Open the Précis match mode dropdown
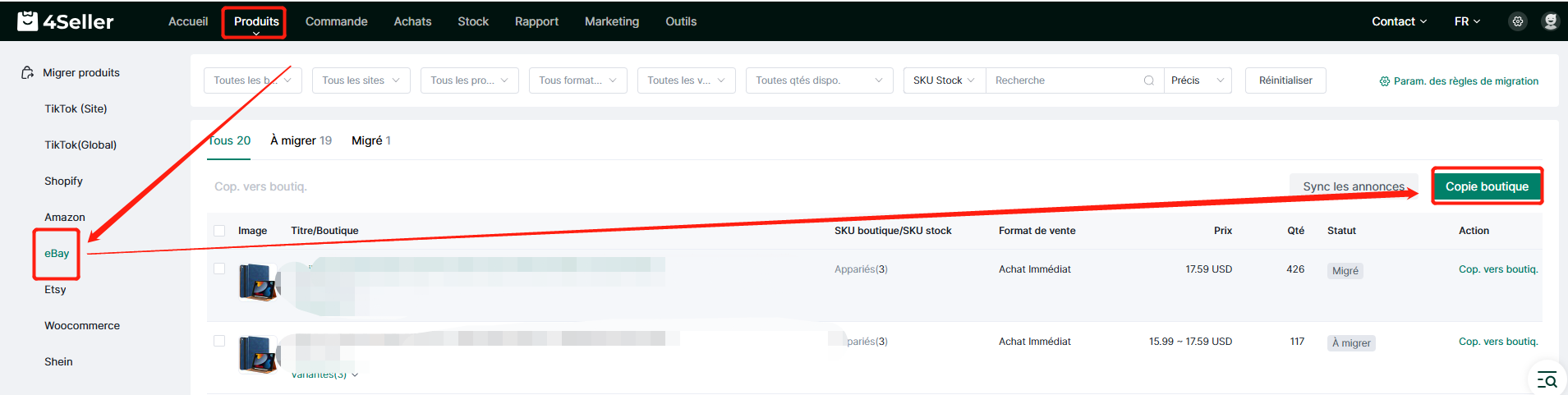This screenshot has height=395, width=1568. click(1198, 80)
